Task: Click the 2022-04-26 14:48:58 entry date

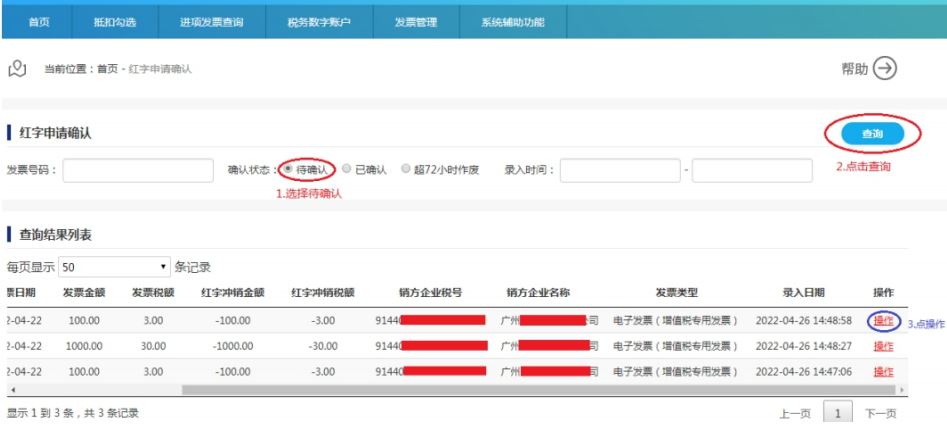Action: (x=803, y=321)
